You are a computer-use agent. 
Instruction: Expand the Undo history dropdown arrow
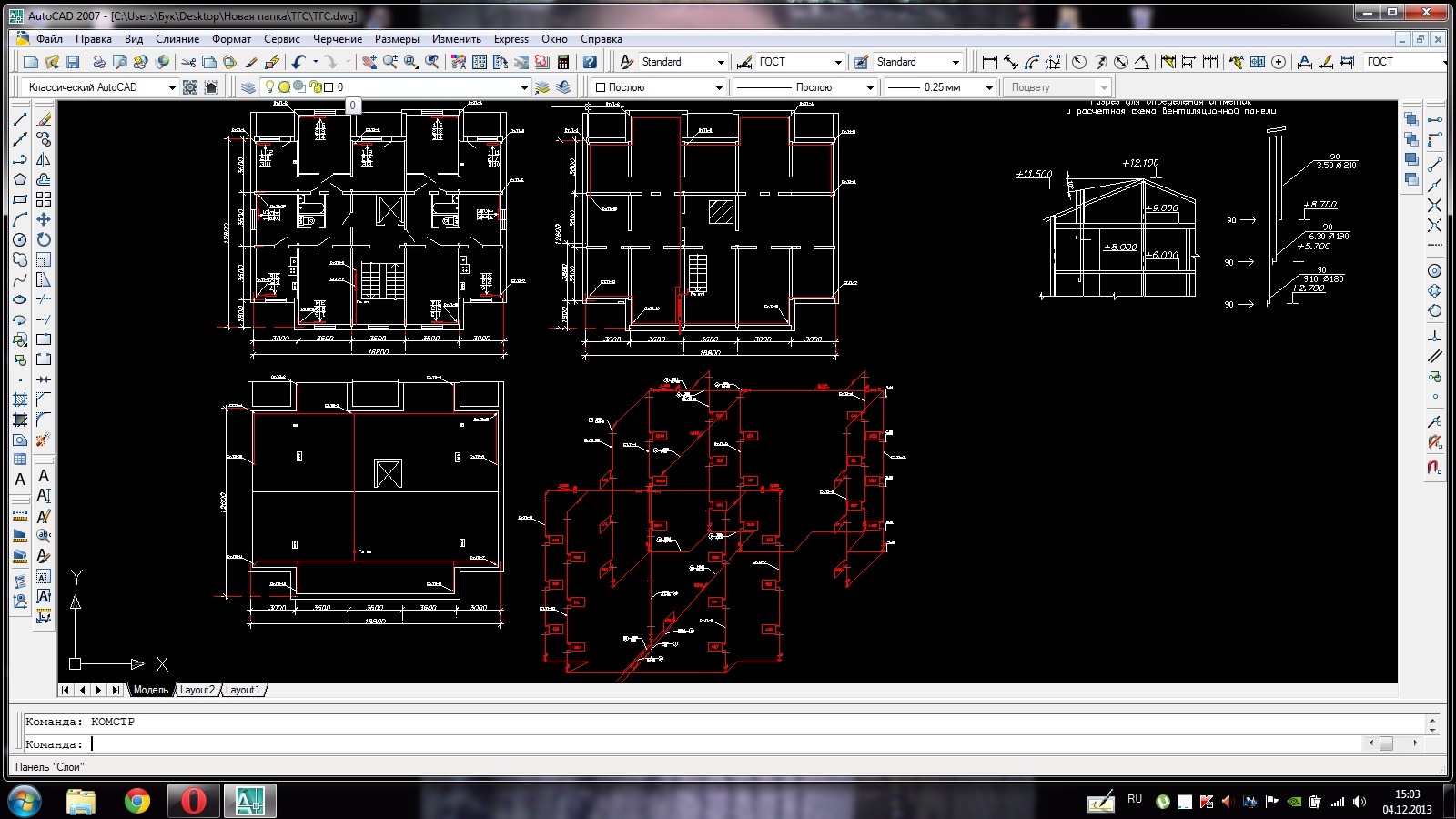(x=315, y=62)
